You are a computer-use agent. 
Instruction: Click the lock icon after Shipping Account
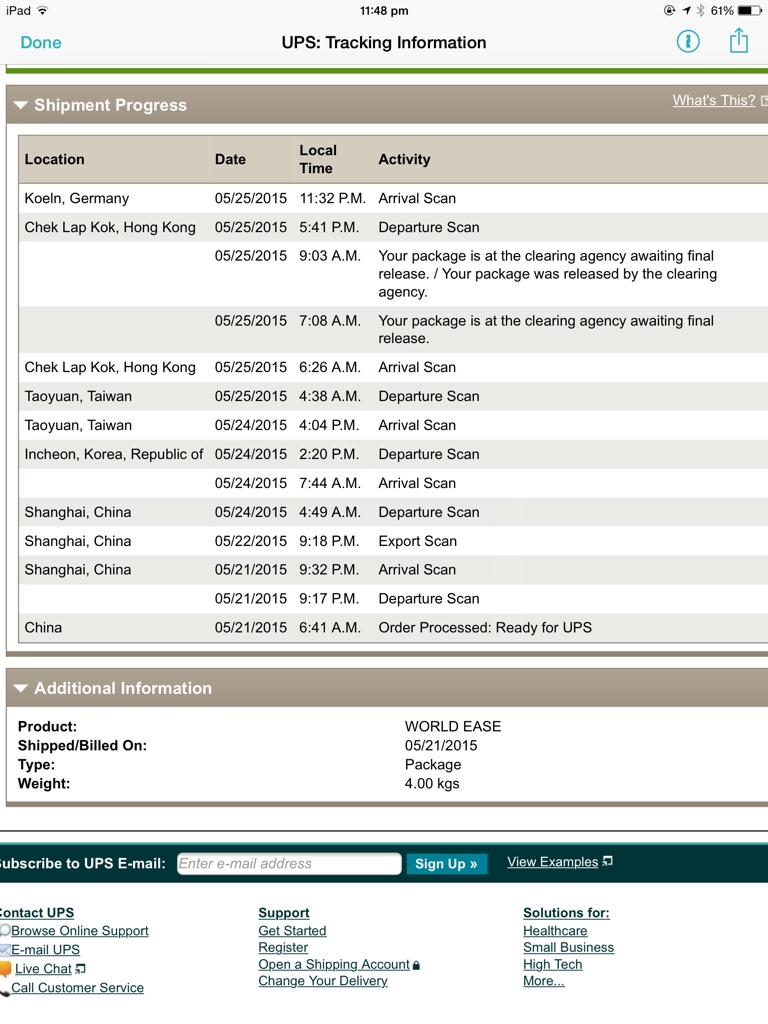coord(417,965)
